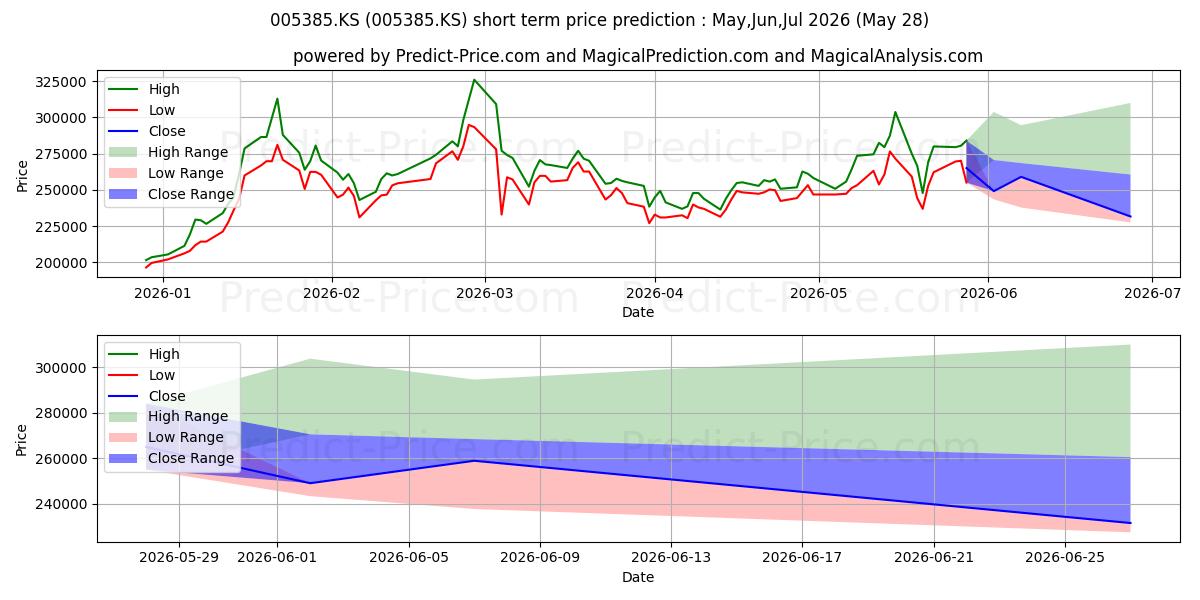The height and width of the screenshot is (600, 1200).
Task: Click the 2026-06-13 date tick label
Action: pyautogui.click(x=671, y=559)
